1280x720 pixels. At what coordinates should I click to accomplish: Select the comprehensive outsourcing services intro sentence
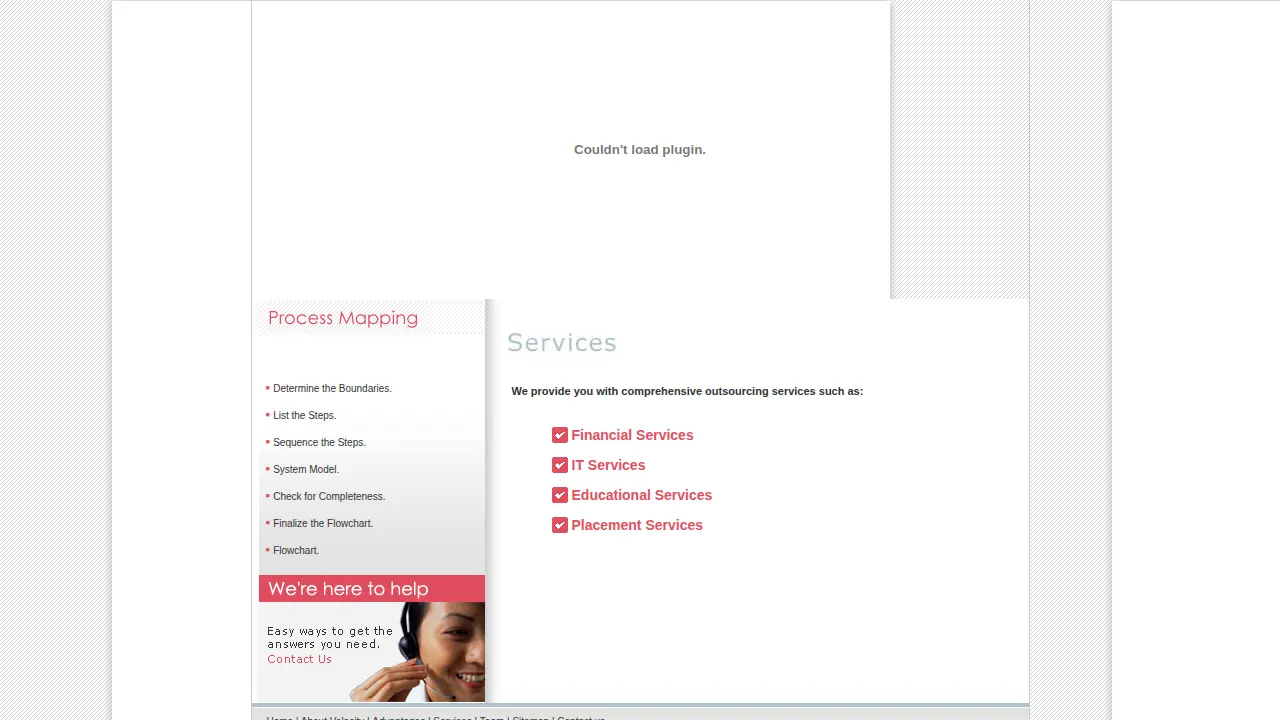pos(687,391)
